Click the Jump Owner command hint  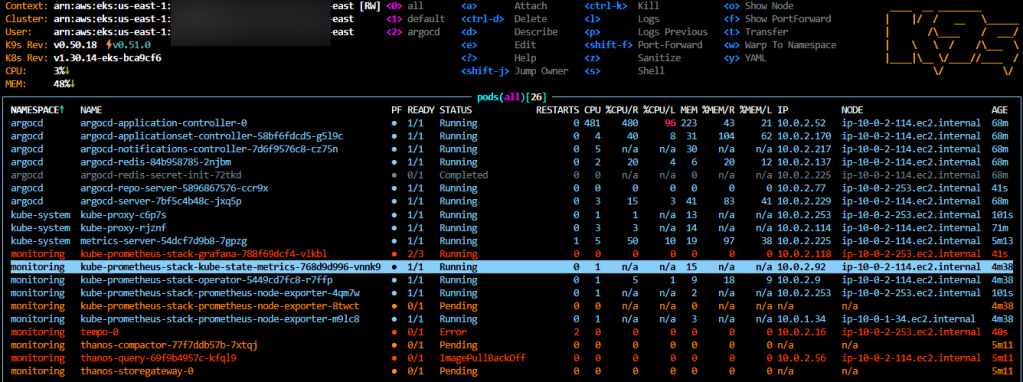515,70
